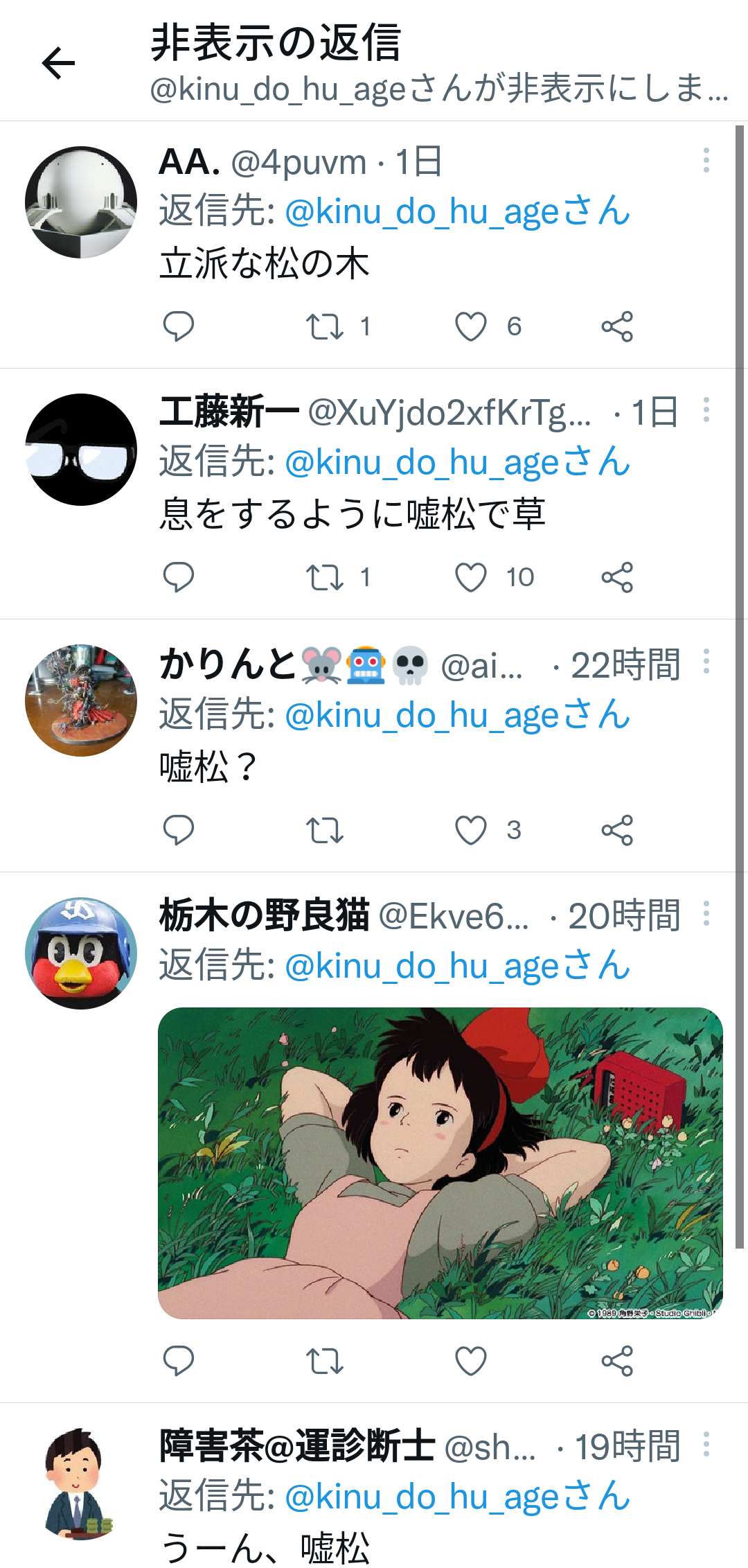Open the Kiki anime image in 栃木の野良猫's reply

(440, 1163)
